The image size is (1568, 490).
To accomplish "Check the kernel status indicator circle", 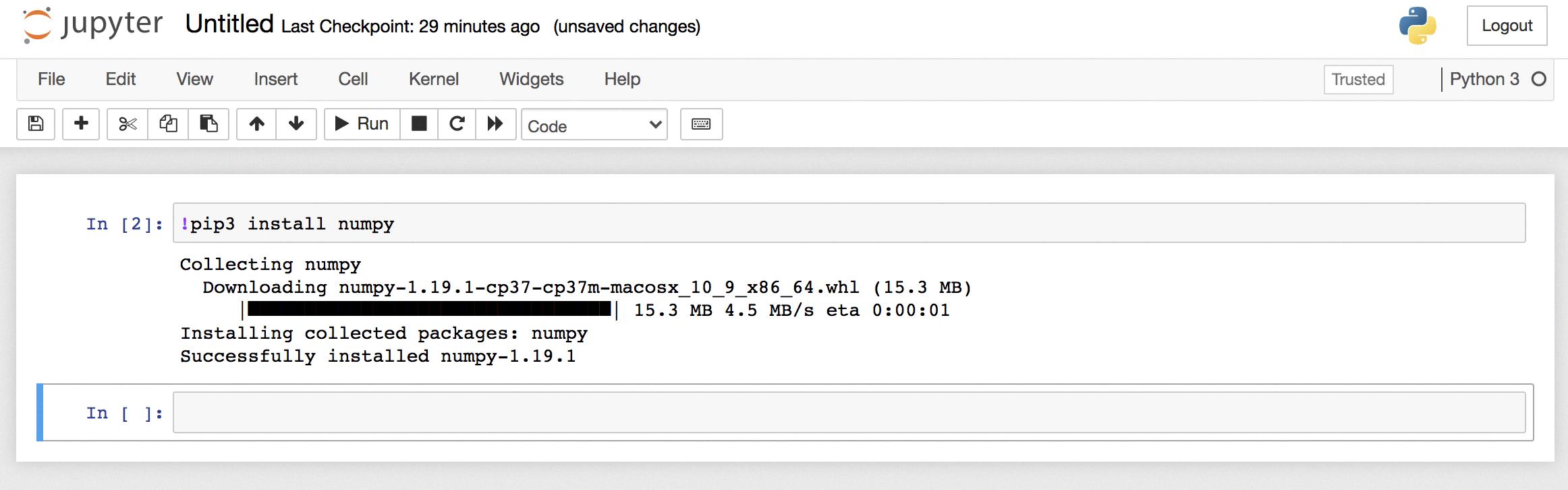I will pos(1538,79).
